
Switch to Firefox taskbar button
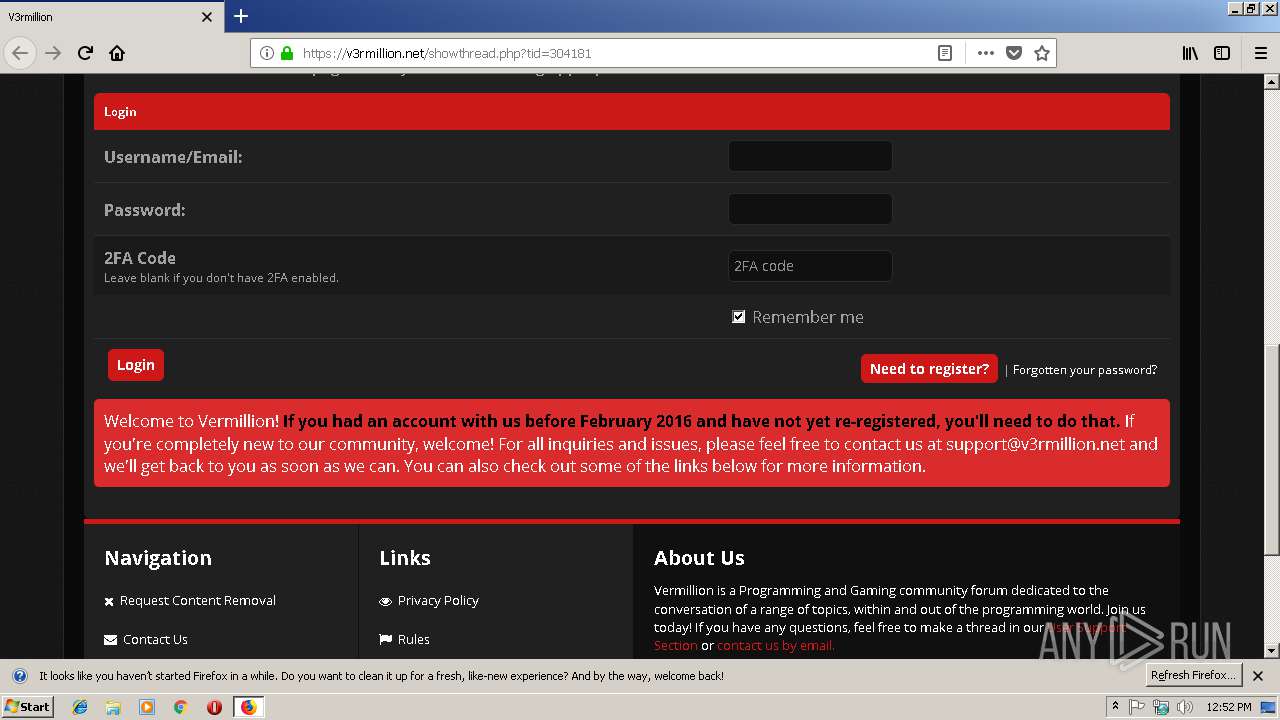coord(248,707)
